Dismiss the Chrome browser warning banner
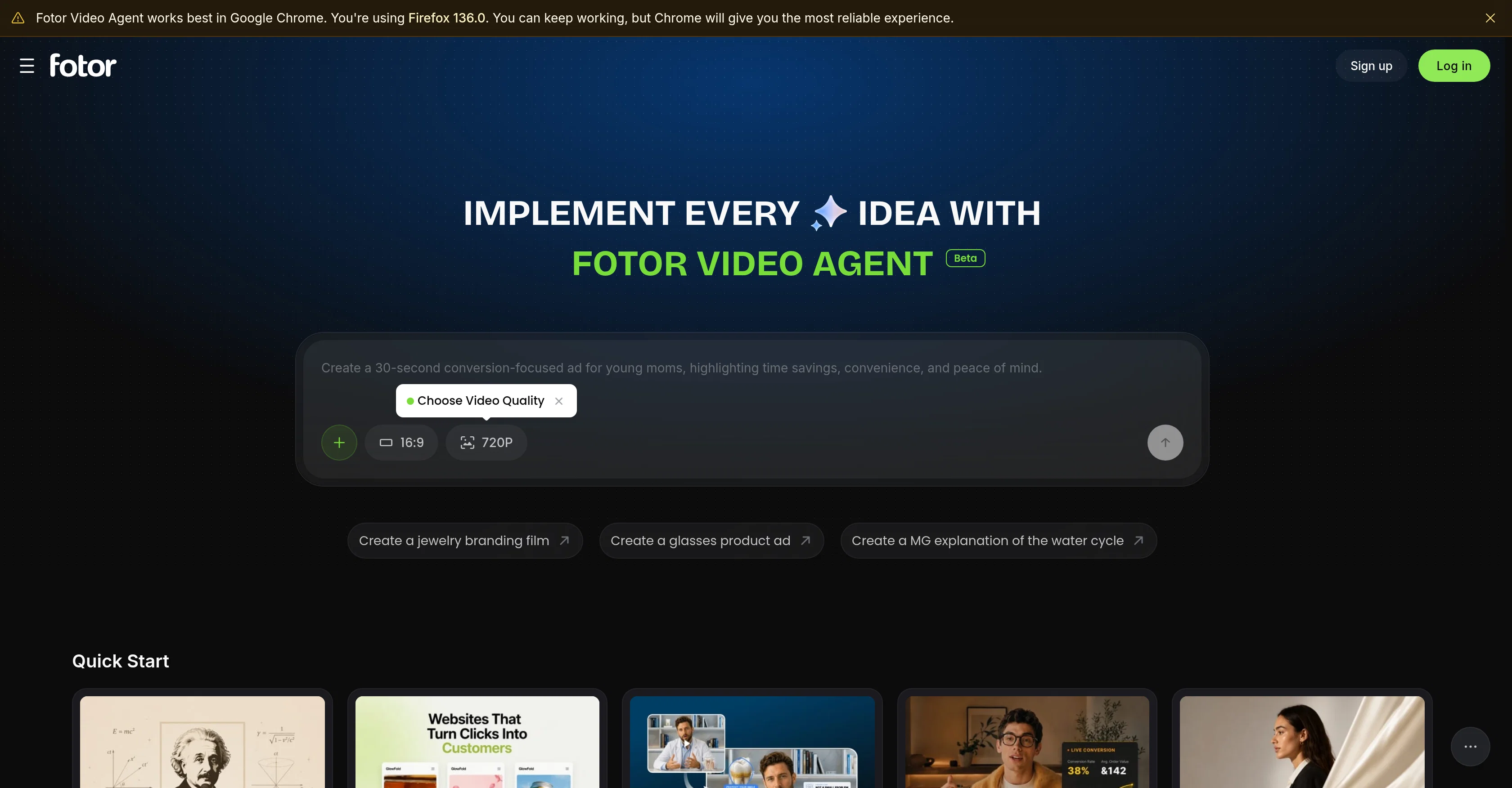 click(x=1489, y=18)
